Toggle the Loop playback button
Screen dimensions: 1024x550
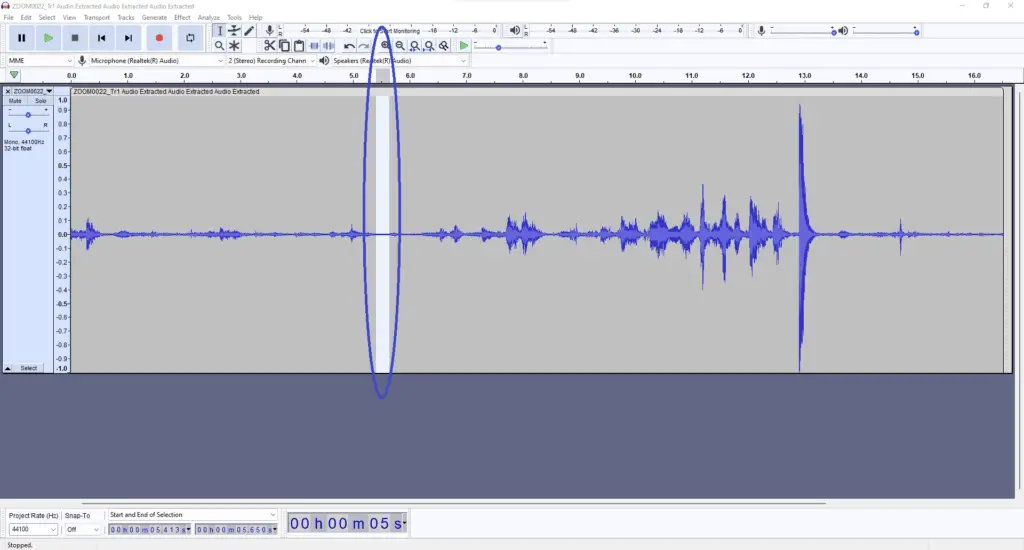pos(190,38)
